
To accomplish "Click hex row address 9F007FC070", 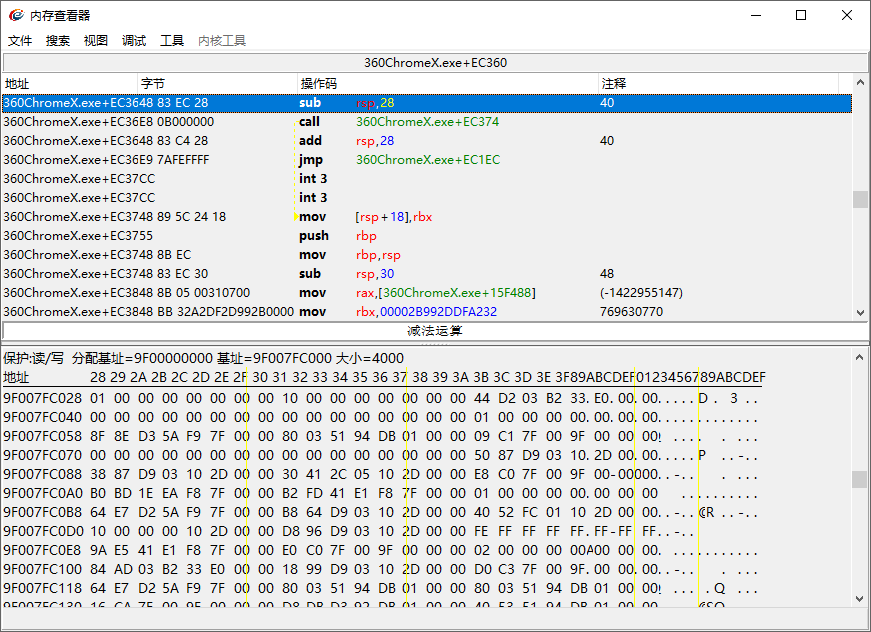I will [43, 455].
